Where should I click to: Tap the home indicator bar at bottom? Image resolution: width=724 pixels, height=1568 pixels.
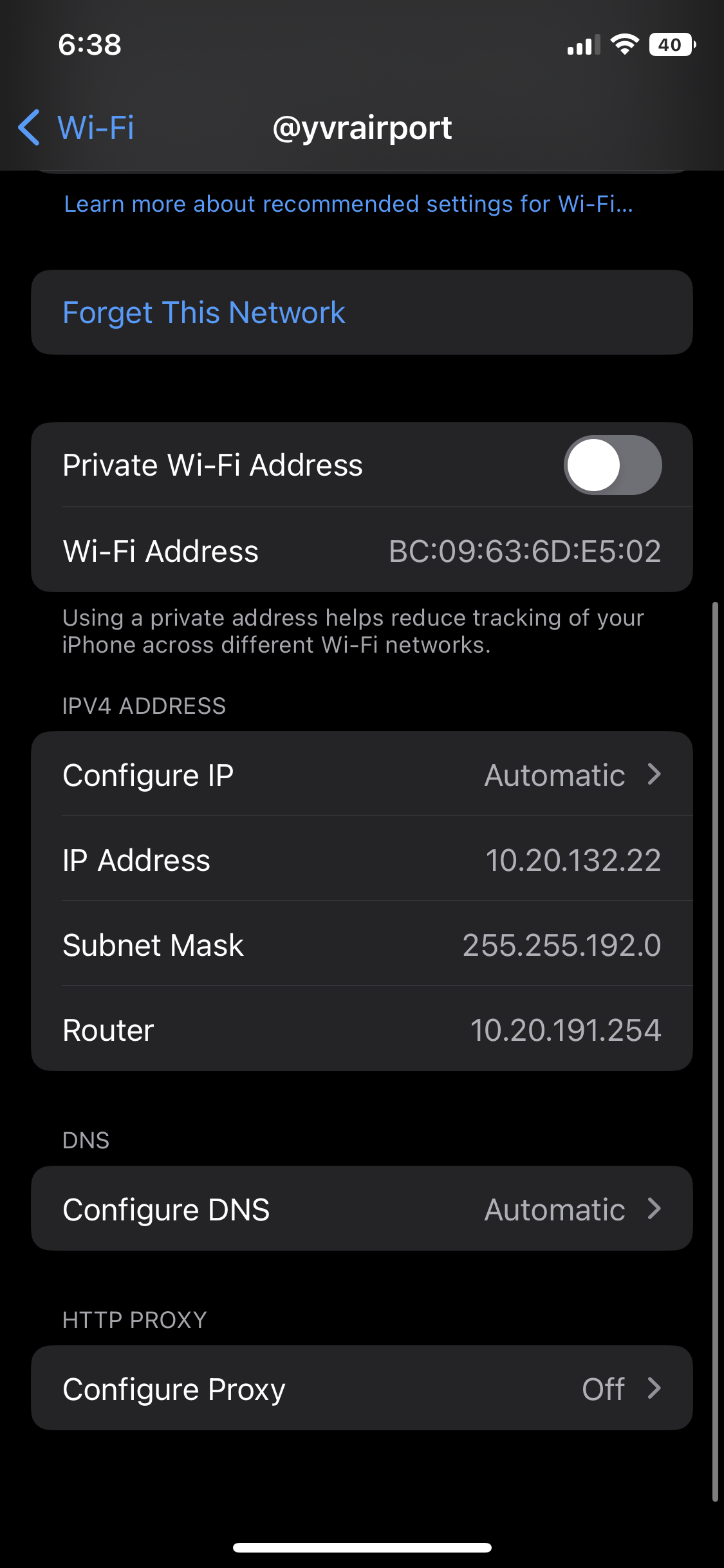click(362, 1547)
